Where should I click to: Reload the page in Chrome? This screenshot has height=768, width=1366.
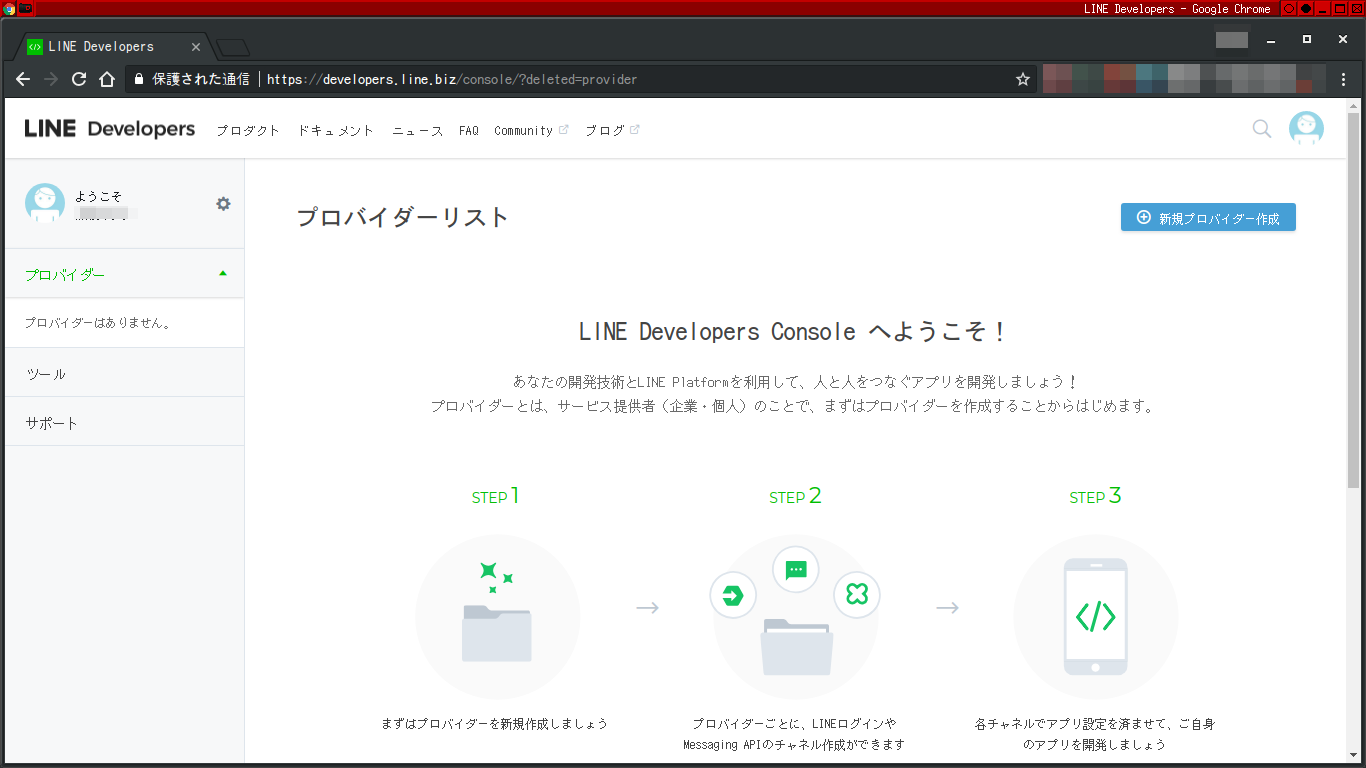click(x=79, y=79)
